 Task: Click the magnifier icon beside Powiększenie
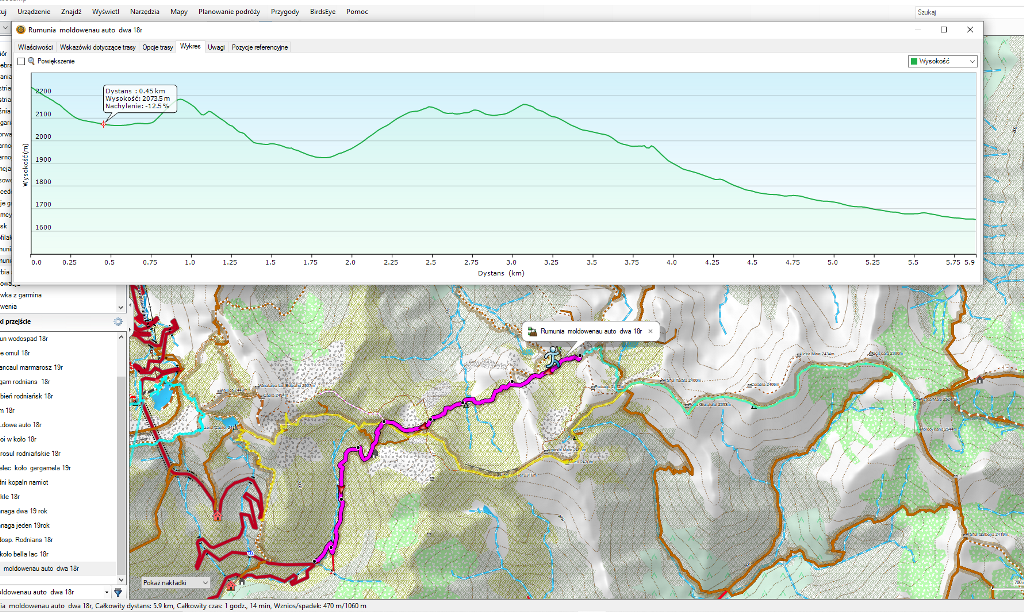[32, 61]
